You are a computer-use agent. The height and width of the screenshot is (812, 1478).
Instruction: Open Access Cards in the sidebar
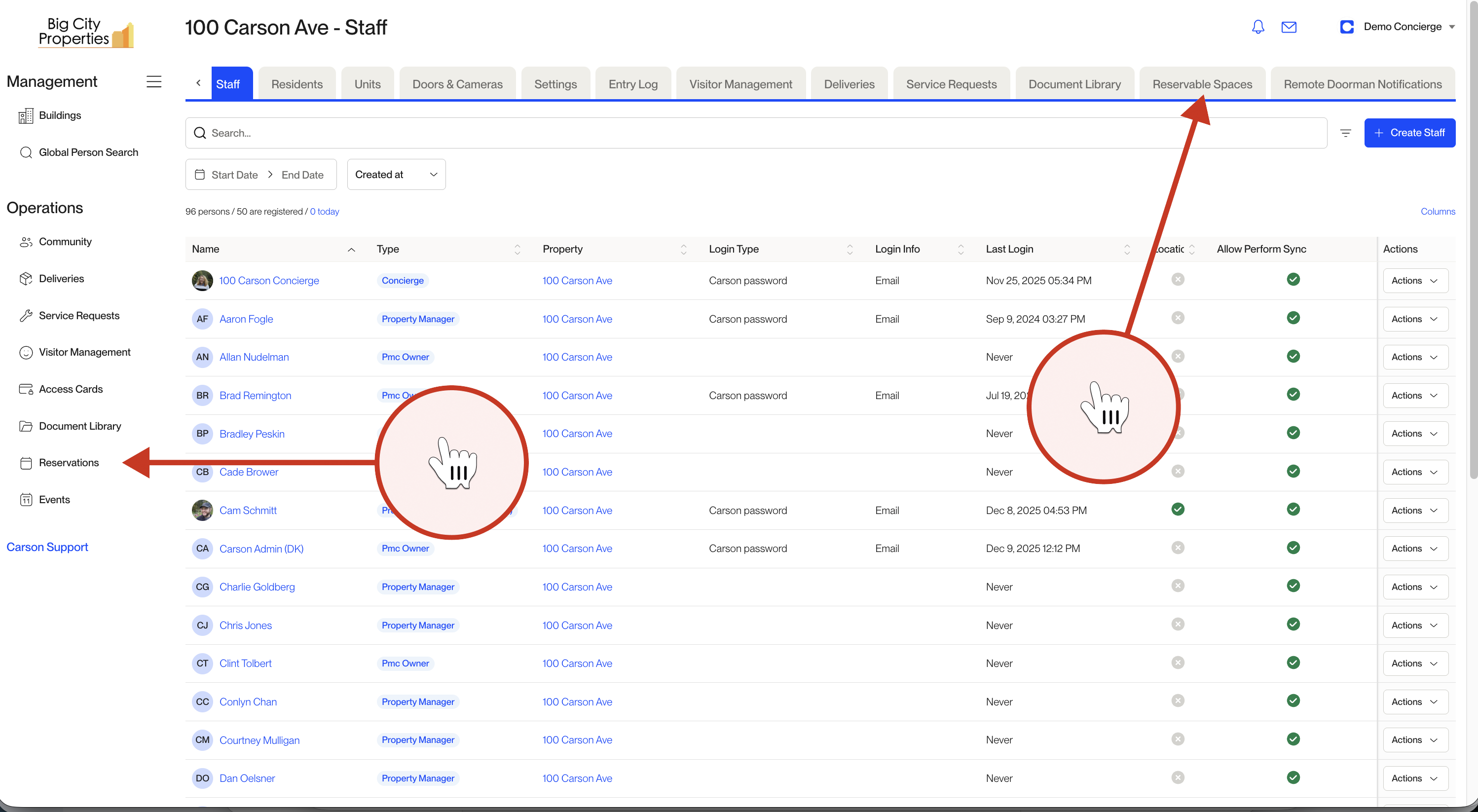pos(71,389)
